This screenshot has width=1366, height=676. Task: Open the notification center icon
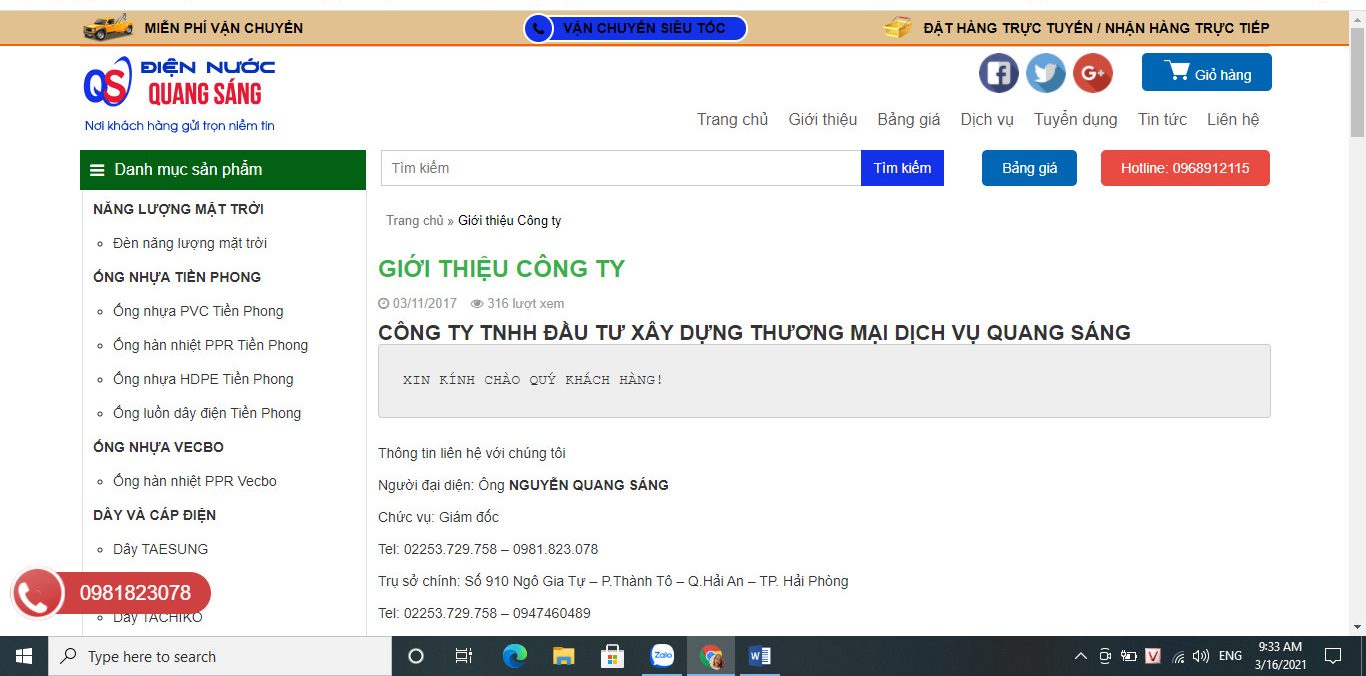tap(1333, 656)
